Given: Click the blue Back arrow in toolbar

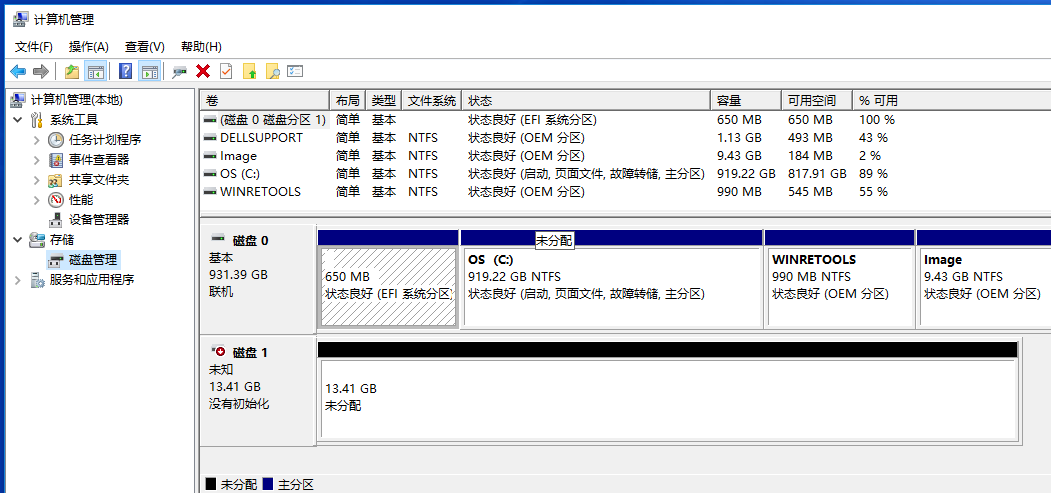Looking at the screenshot, I should coord(18,71).
